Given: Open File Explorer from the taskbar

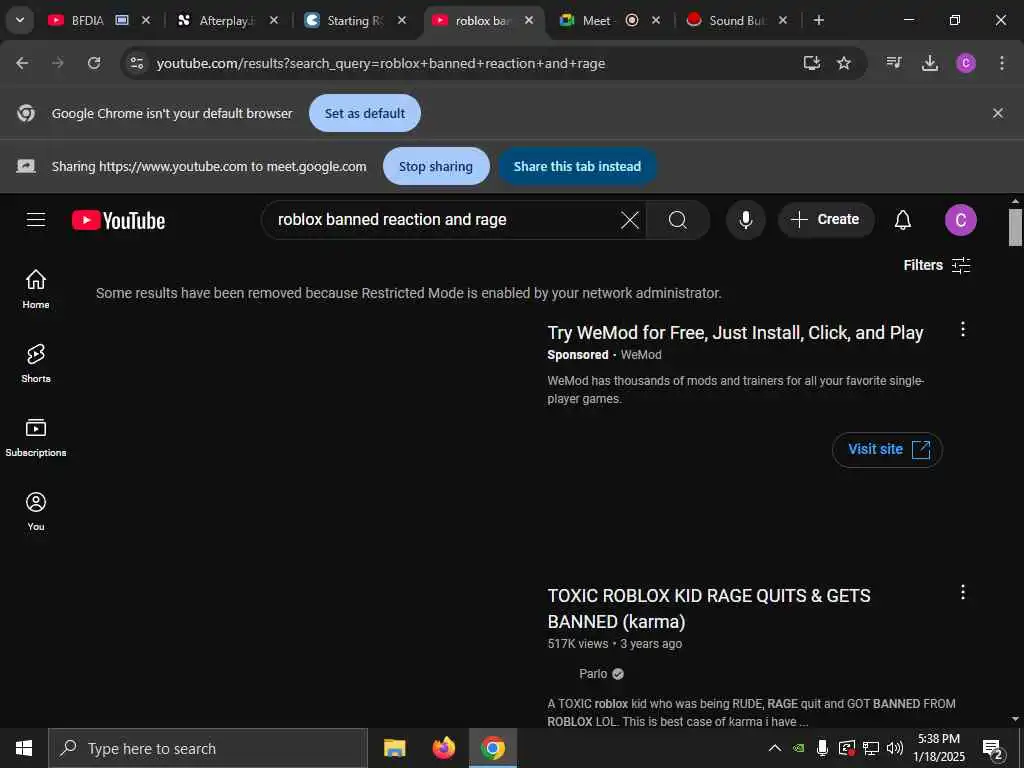Looking at the screenshot, I should coord(394,748).
